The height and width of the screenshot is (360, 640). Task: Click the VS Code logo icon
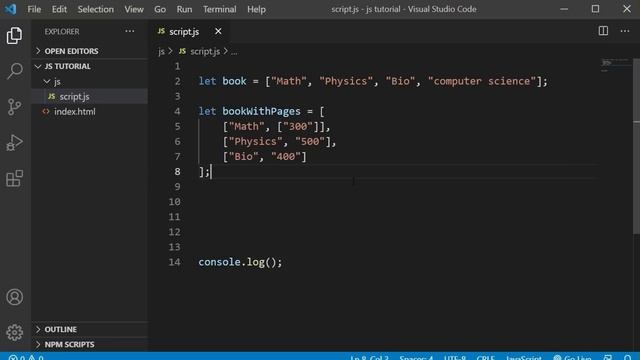(10, 9)
